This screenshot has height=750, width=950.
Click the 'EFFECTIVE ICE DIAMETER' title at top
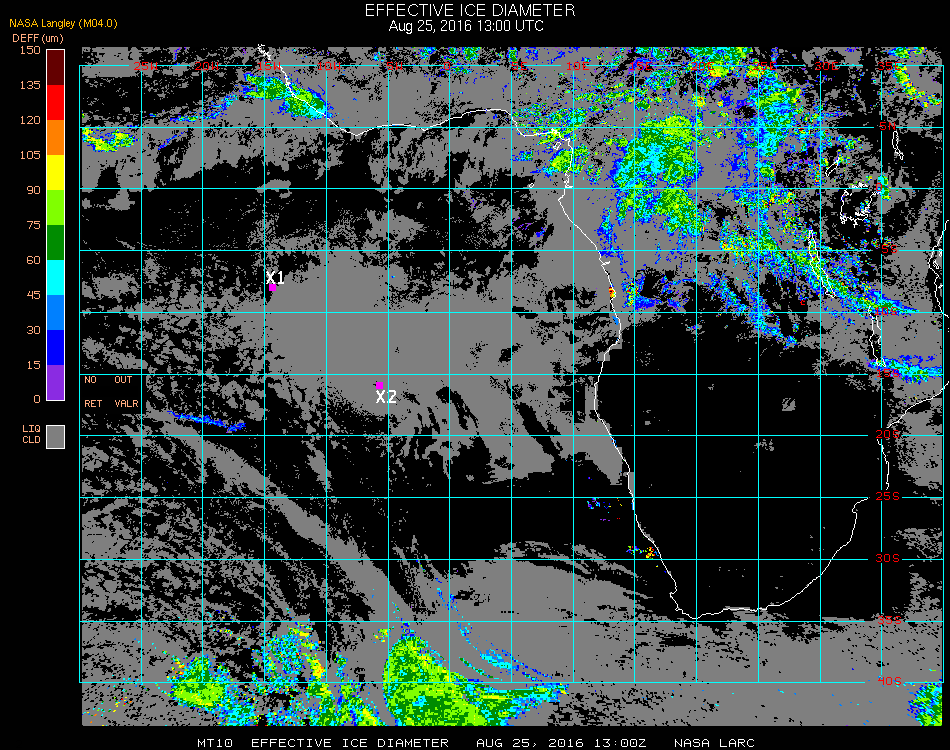pyautogui.click(x=470, y=10)
